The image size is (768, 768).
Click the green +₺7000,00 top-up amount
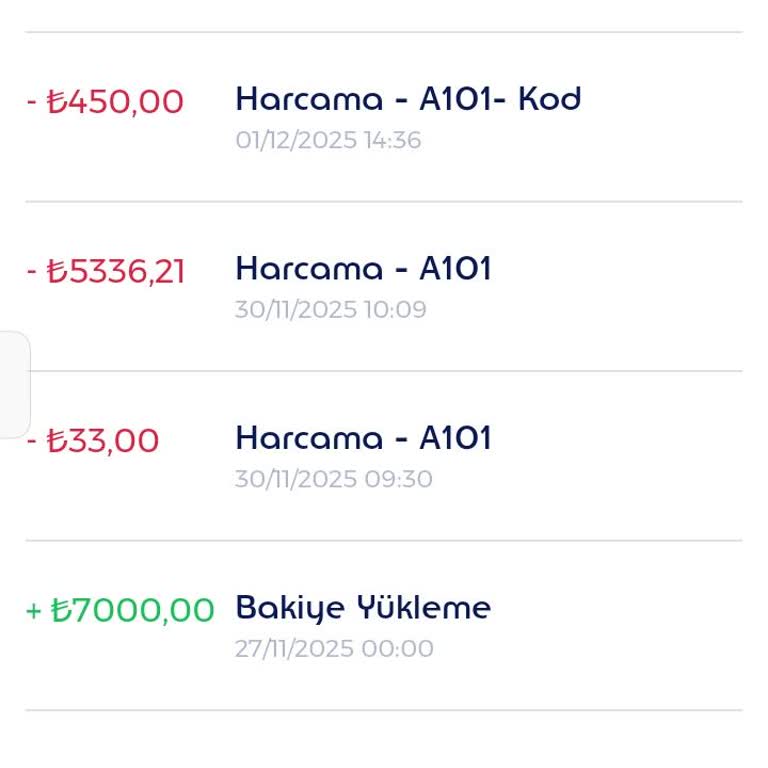(120, 610)
